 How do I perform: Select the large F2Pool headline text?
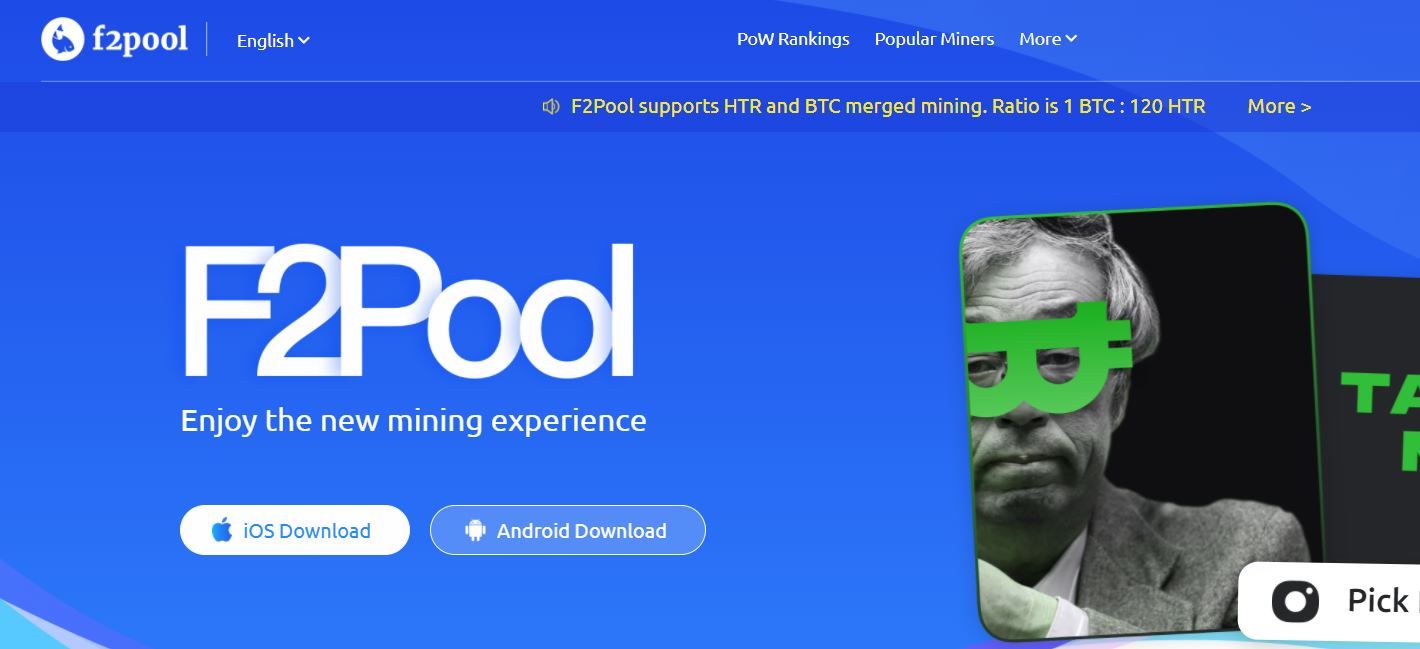coord(409,311)
